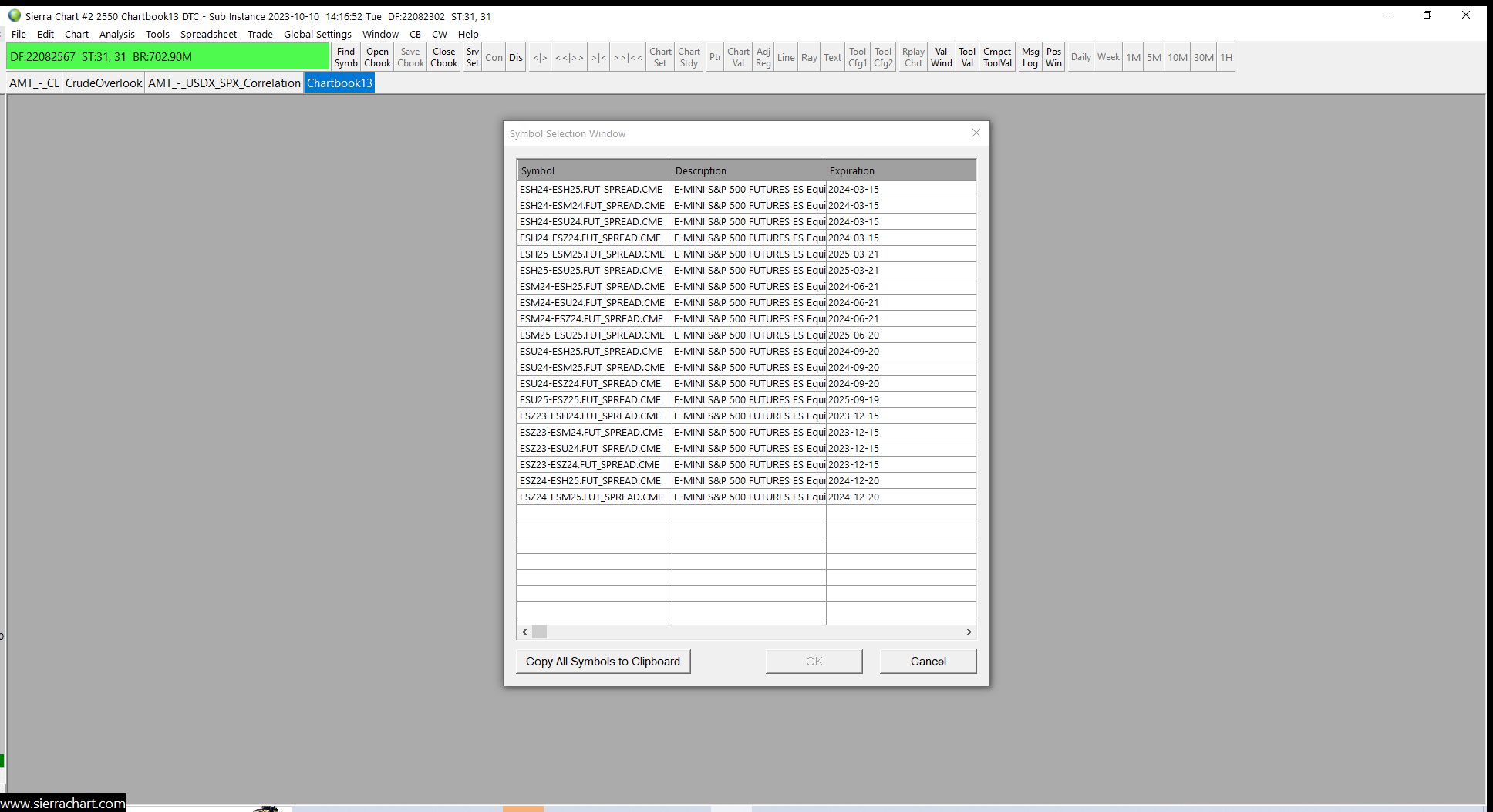Screen dimensions: 1493x812
Task: Click horizontal scrollbar right arrow
Action: 969,632
